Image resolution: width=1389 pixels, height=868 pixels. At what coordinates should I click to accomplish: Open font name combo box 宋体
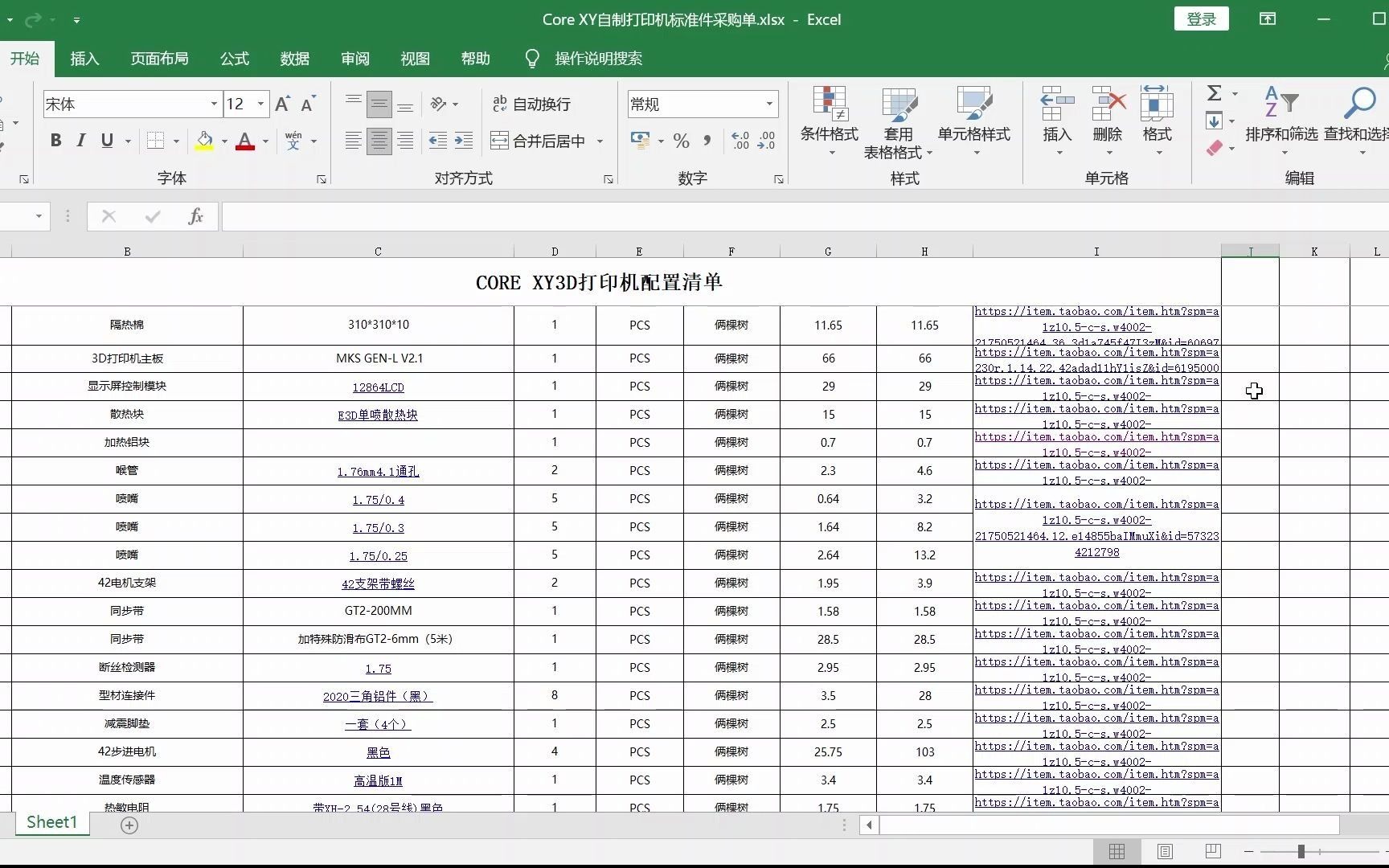click(x=133, y=104)
